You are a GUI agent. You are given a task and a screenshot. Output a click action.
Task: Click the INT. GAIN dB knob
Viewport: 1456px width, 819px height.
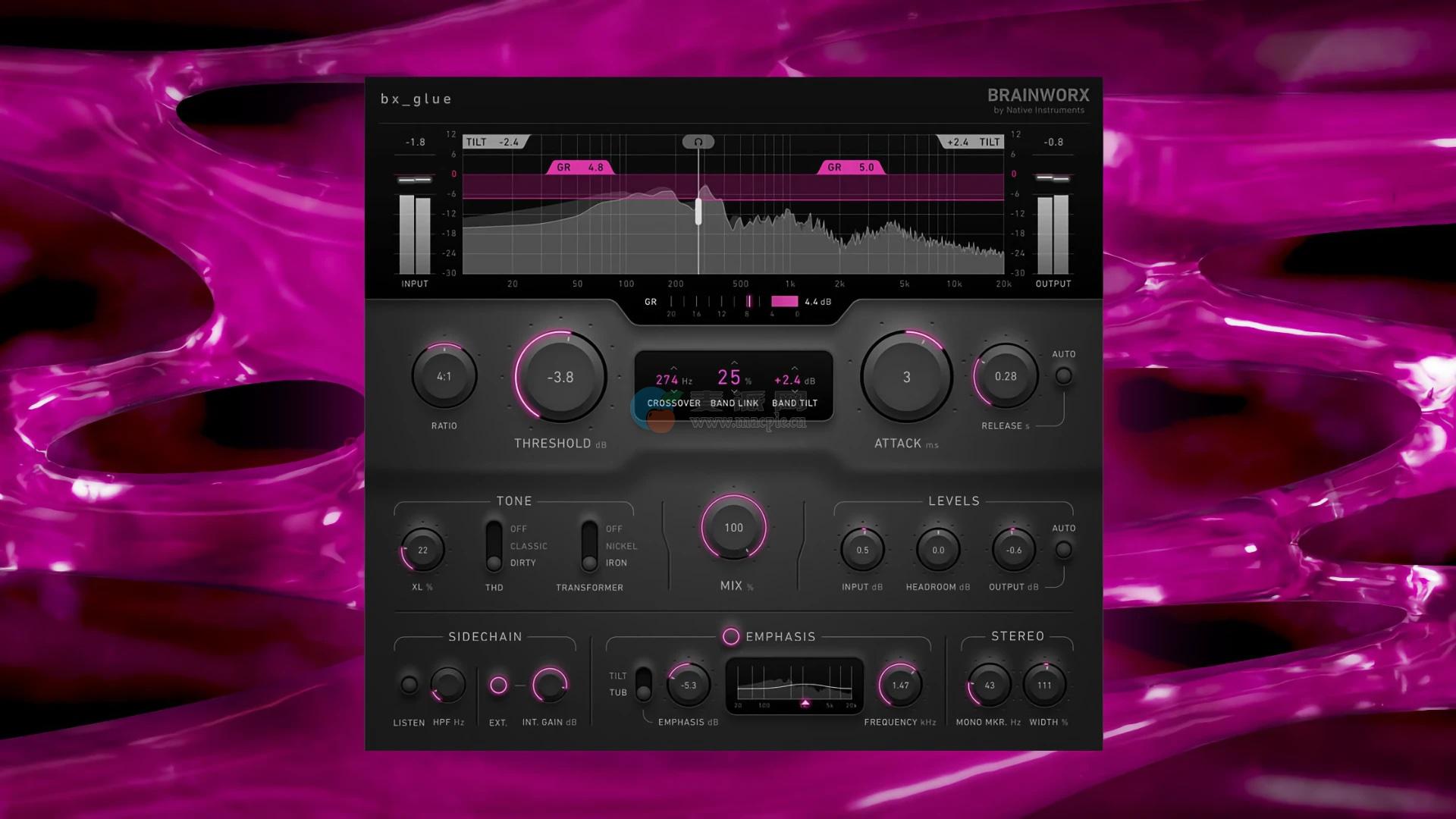point(550,685)
